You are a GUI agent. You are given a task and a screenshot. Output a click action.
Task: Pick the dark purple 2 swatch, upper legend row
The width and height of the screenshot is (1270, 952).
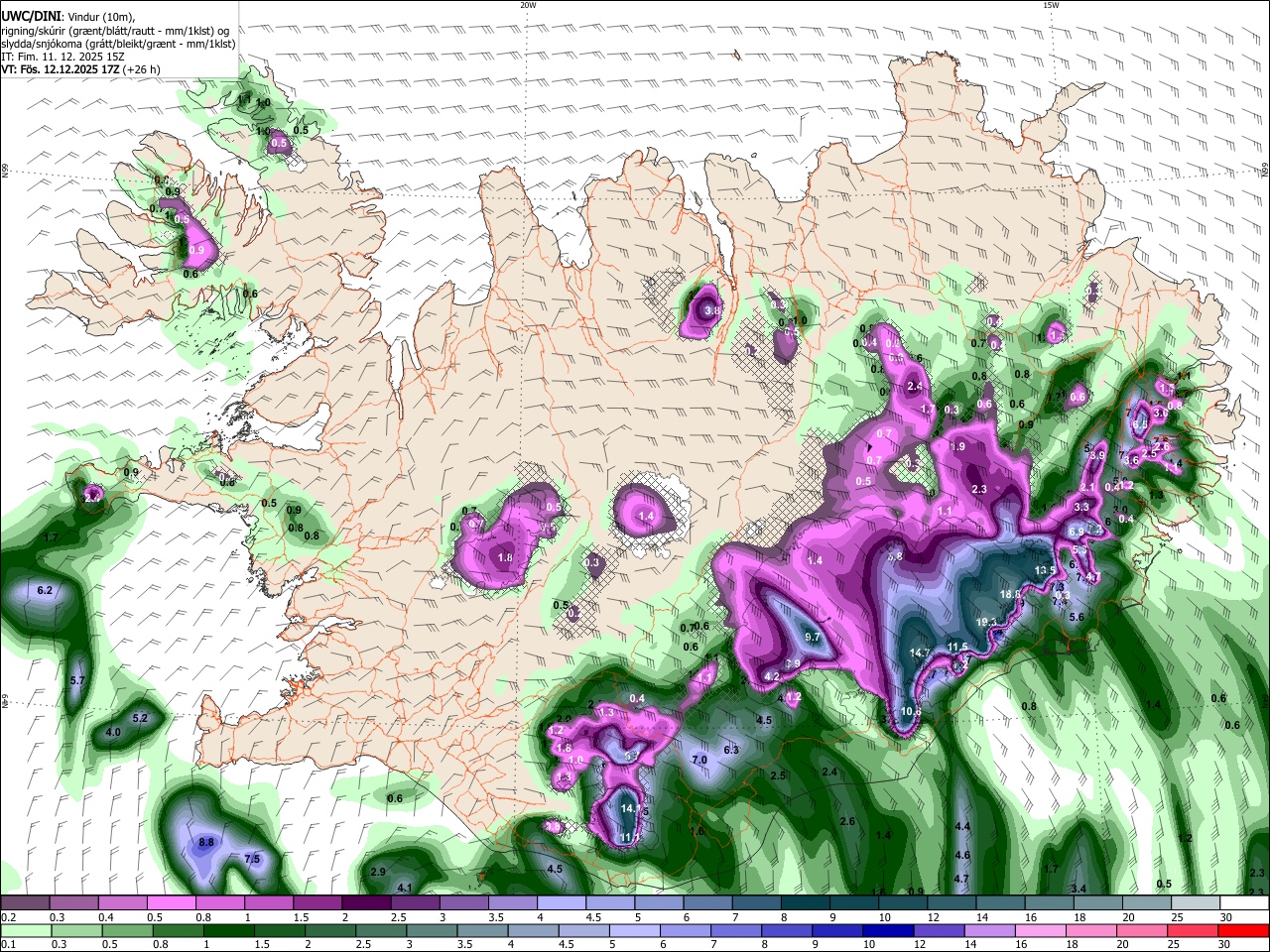[x=366, y=903]
